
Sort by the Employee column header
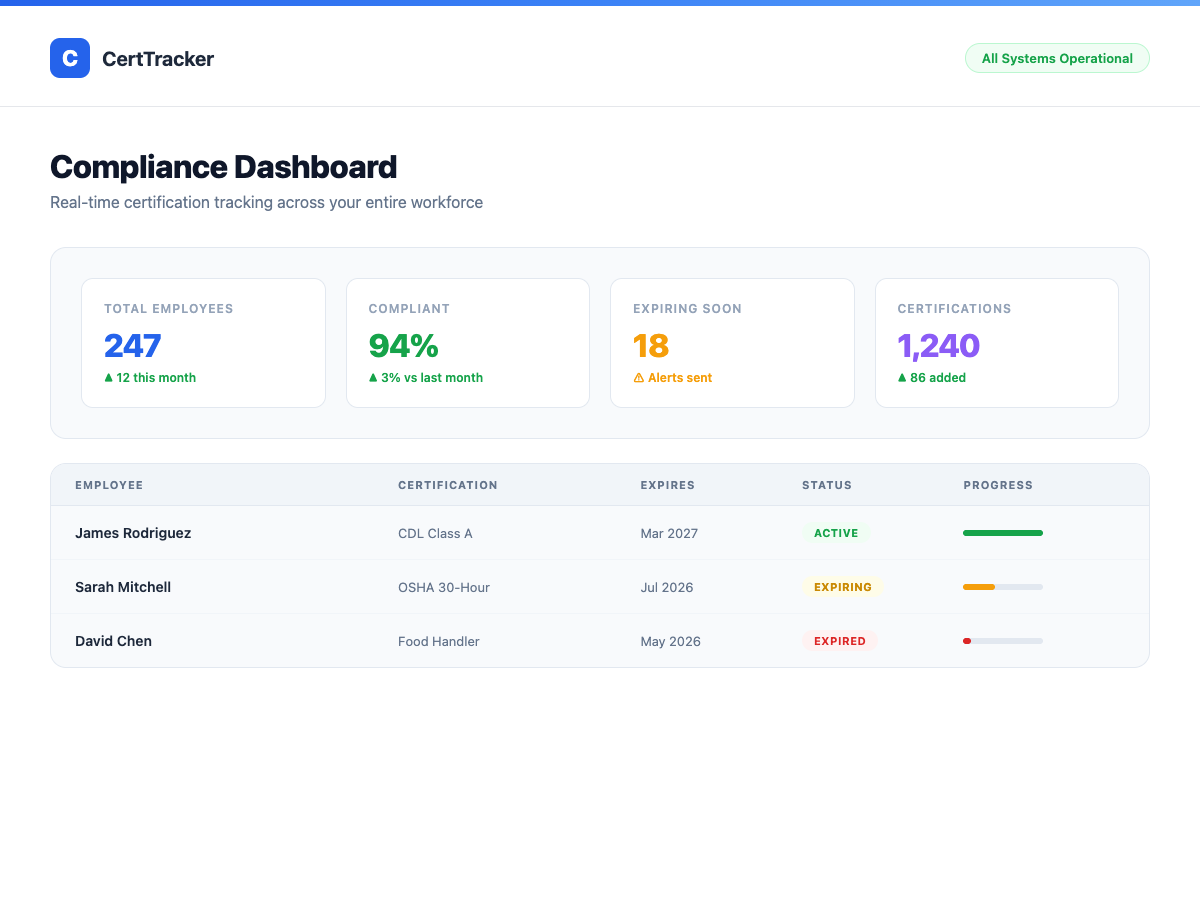109,485
